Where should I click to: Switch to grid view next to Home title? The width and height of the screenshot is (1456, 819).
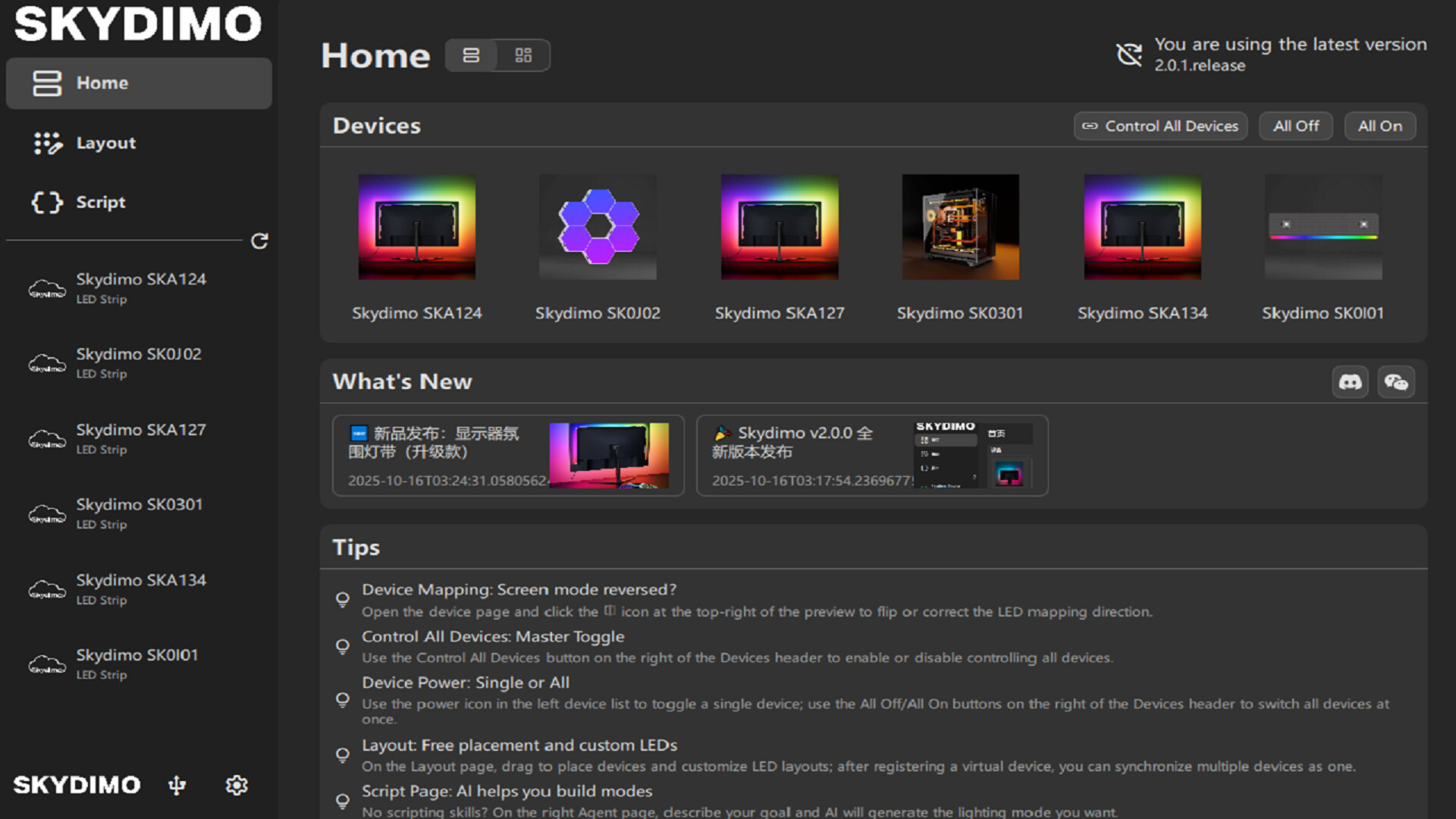[522, 55]
